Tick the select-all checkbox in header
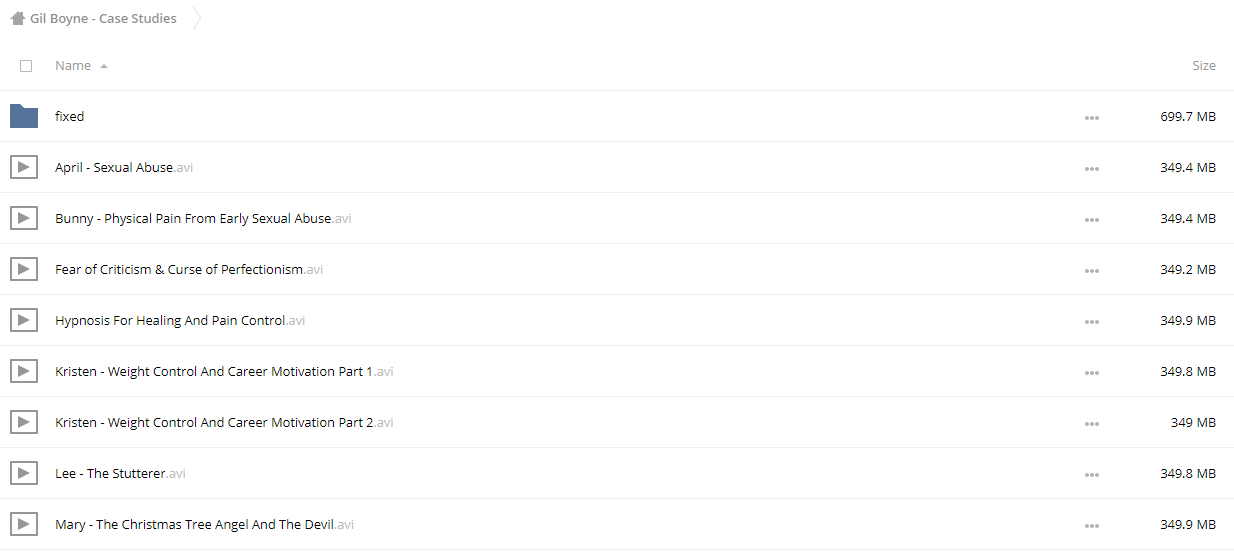1234x551 pixels. (x=26, y=66)
